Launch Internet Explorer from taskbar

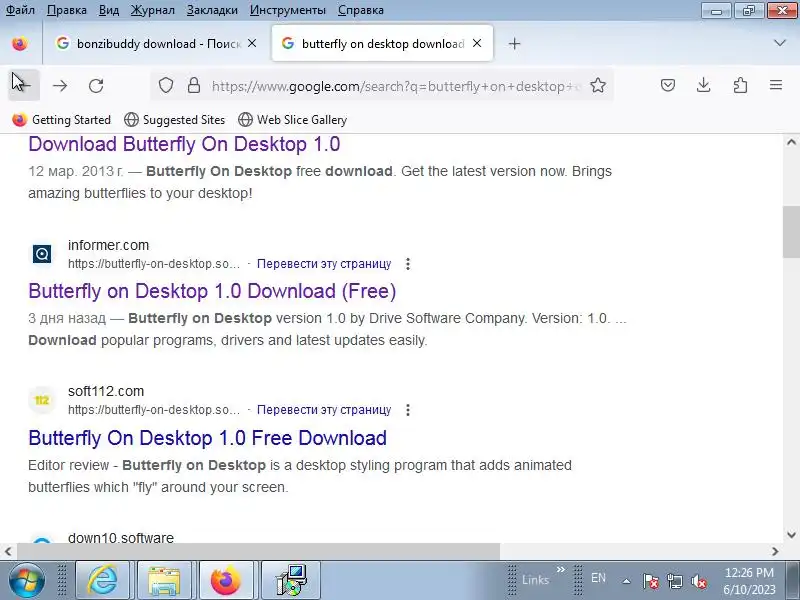click(x=103, y=580)
